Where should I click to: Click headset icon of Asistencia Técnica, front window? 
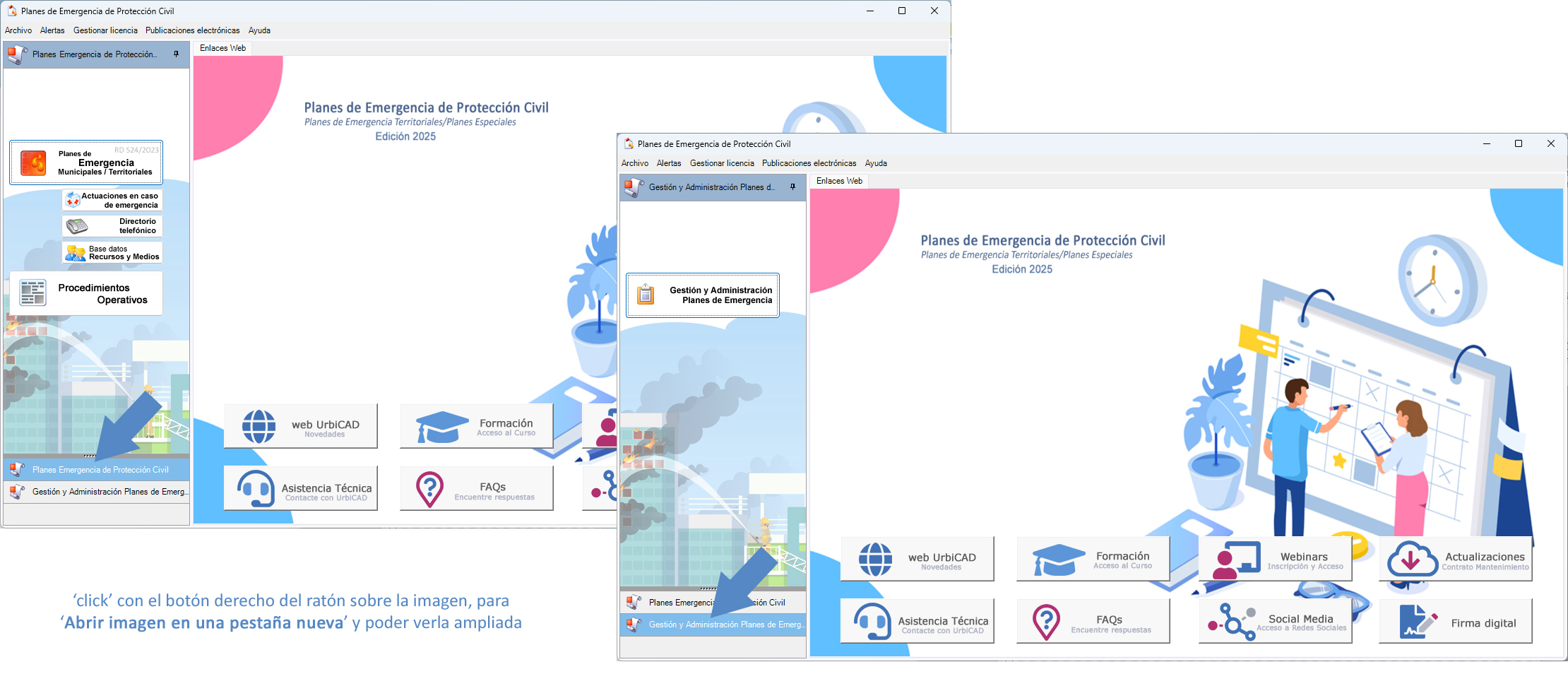coord(872,621)
